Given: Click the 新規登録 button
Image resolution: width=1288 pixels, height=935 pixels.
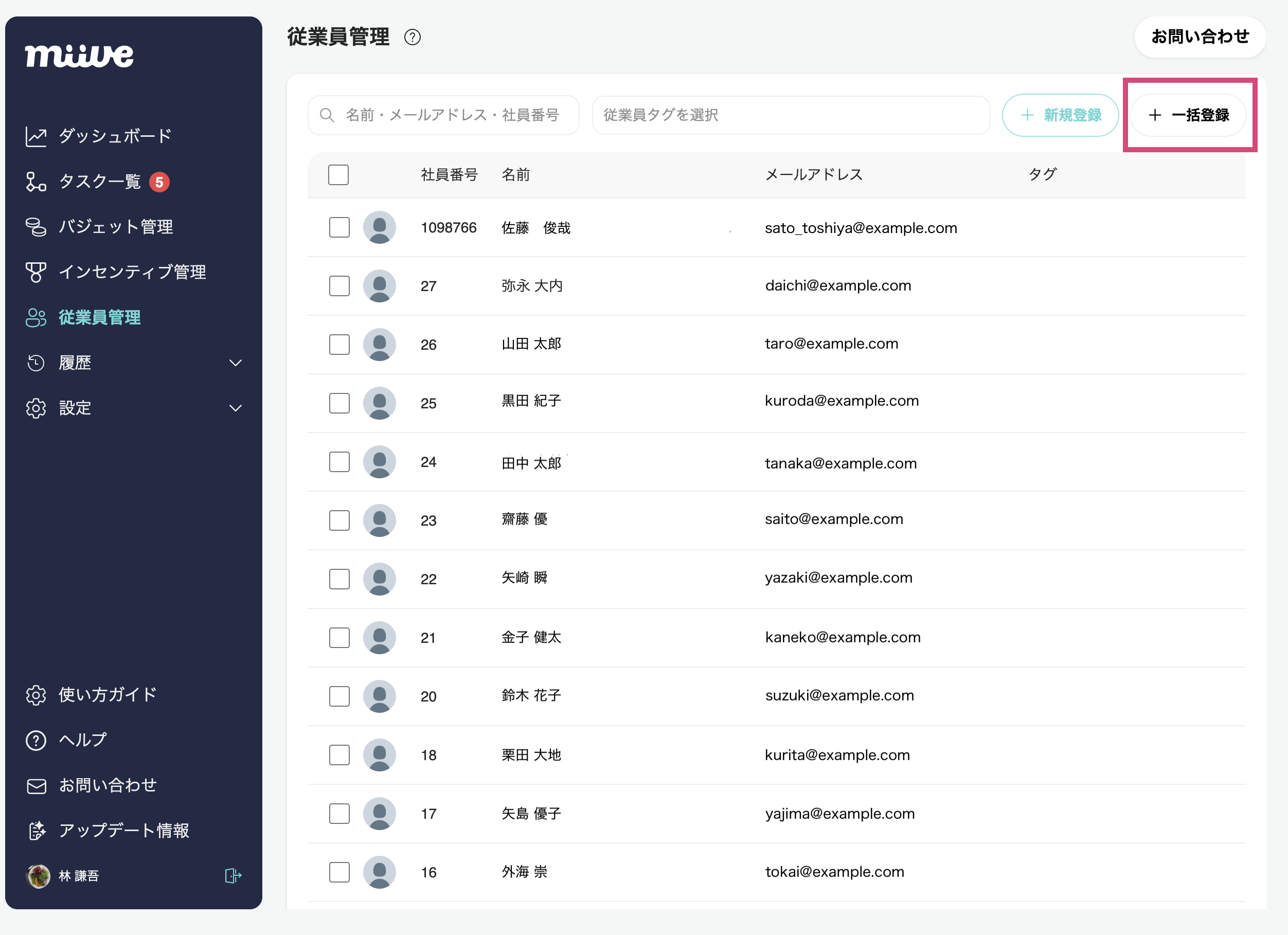Looking at the screenshot, I should 1060,115.
